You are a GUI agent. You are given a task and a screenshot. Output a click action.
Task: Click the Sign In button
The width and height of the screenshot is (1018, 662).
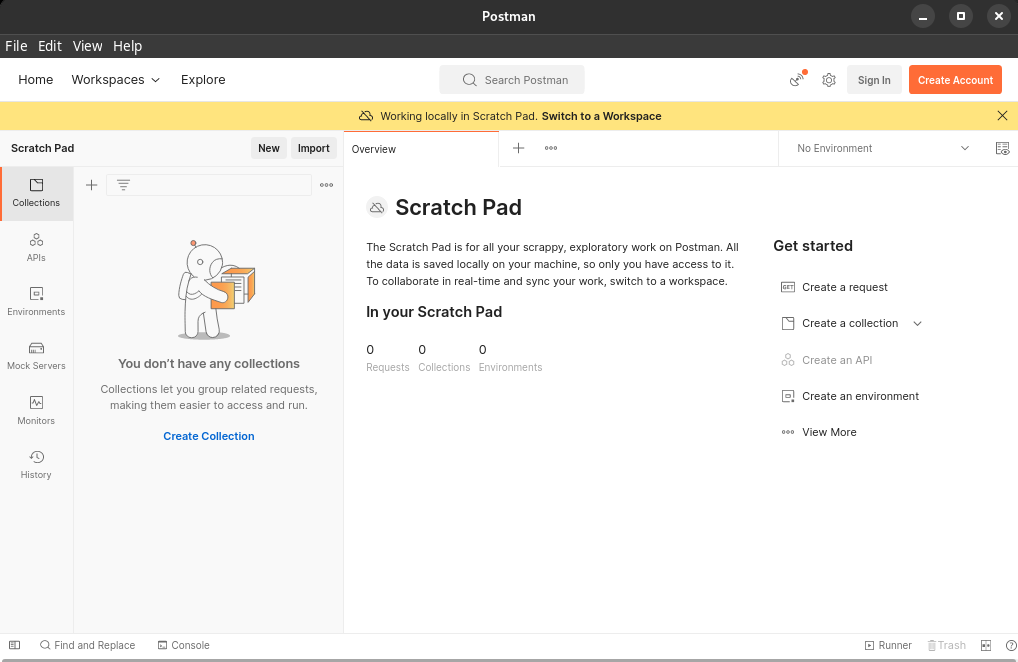(874, 80)
